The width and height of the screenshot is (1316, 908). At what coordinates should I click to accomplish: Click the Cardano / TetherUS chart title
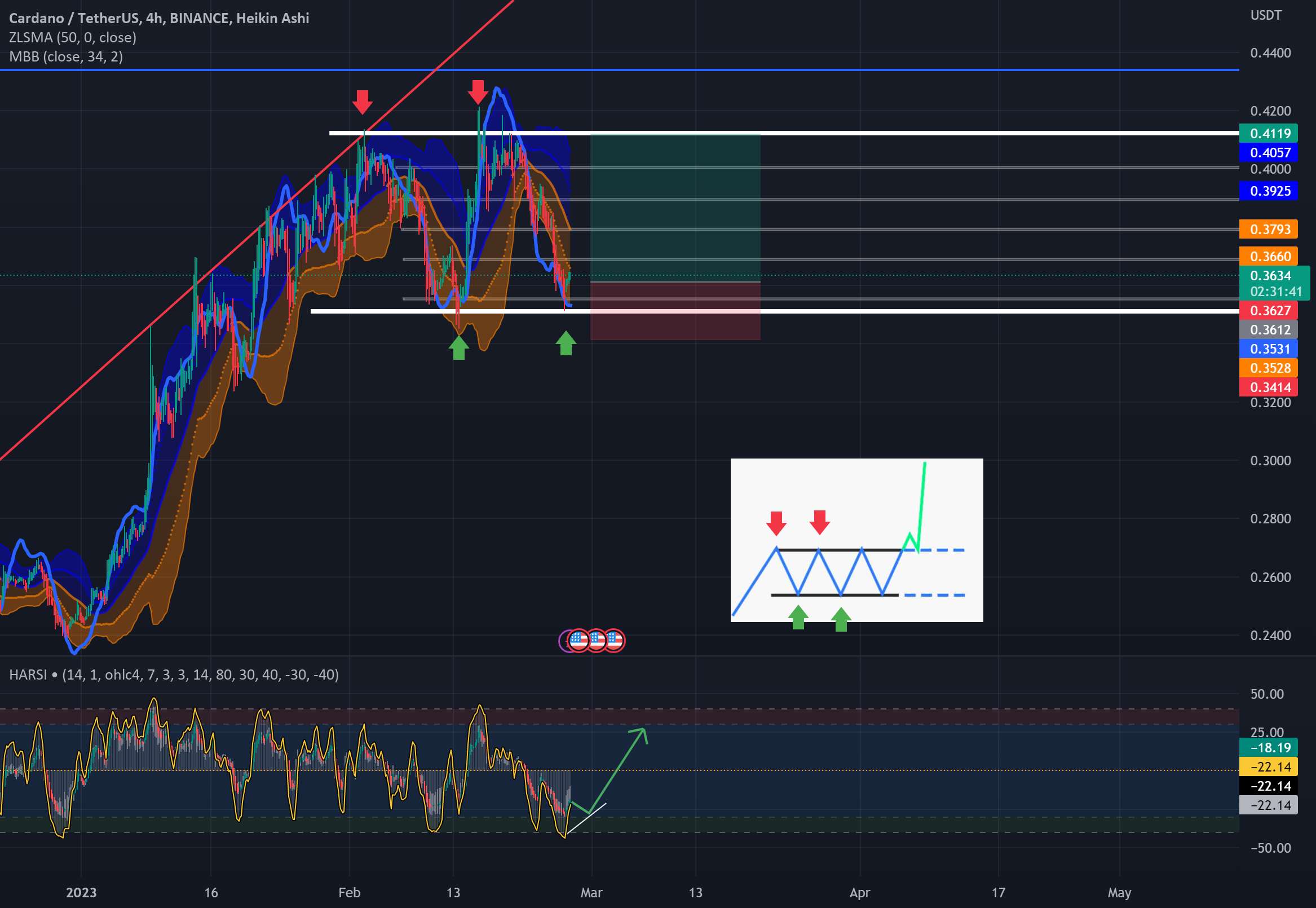(x=159, y=18)
